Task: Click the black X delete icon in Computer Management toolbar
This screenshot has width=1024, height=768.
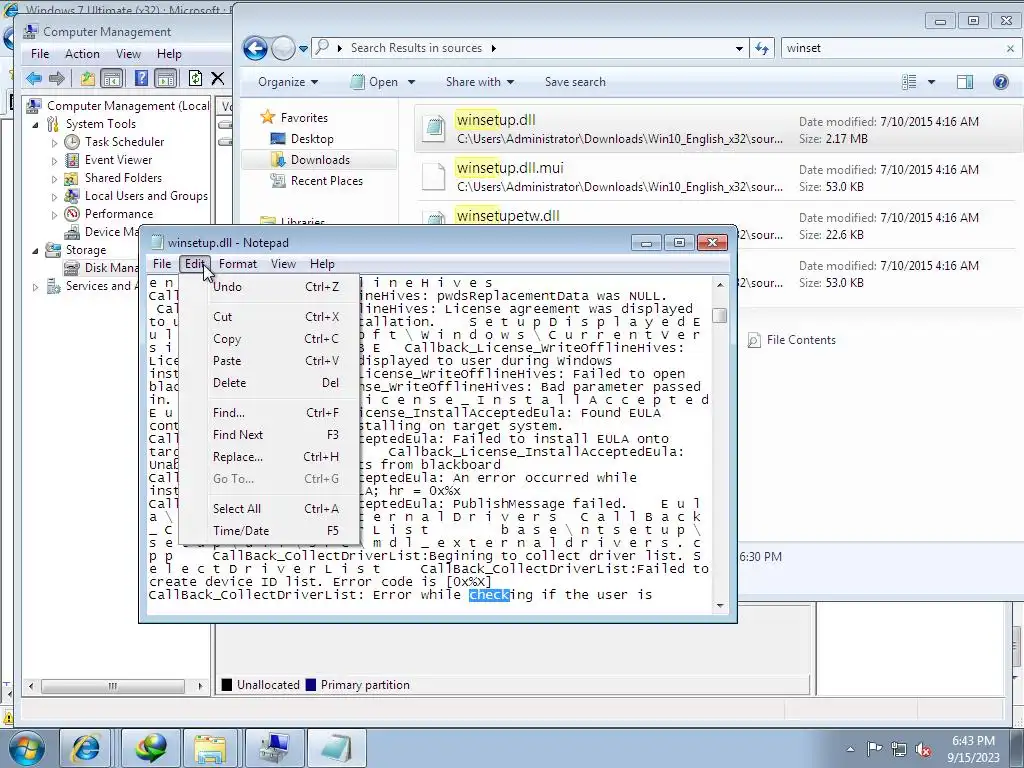Action: point(217,78)
